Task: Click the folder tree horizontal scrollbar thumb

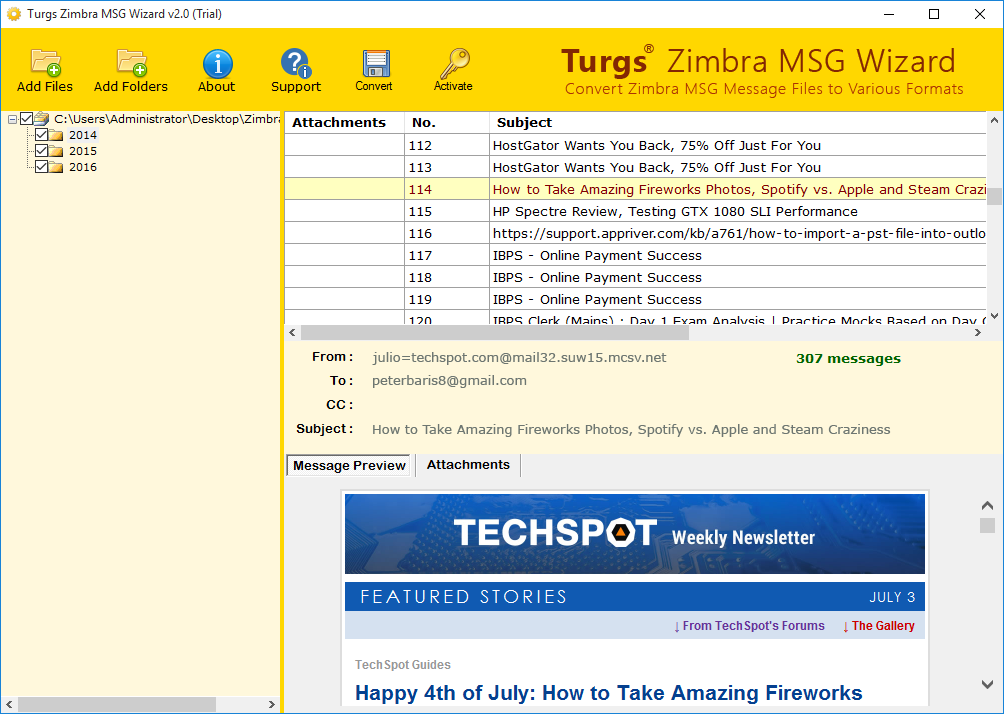Action: [117, 704]
